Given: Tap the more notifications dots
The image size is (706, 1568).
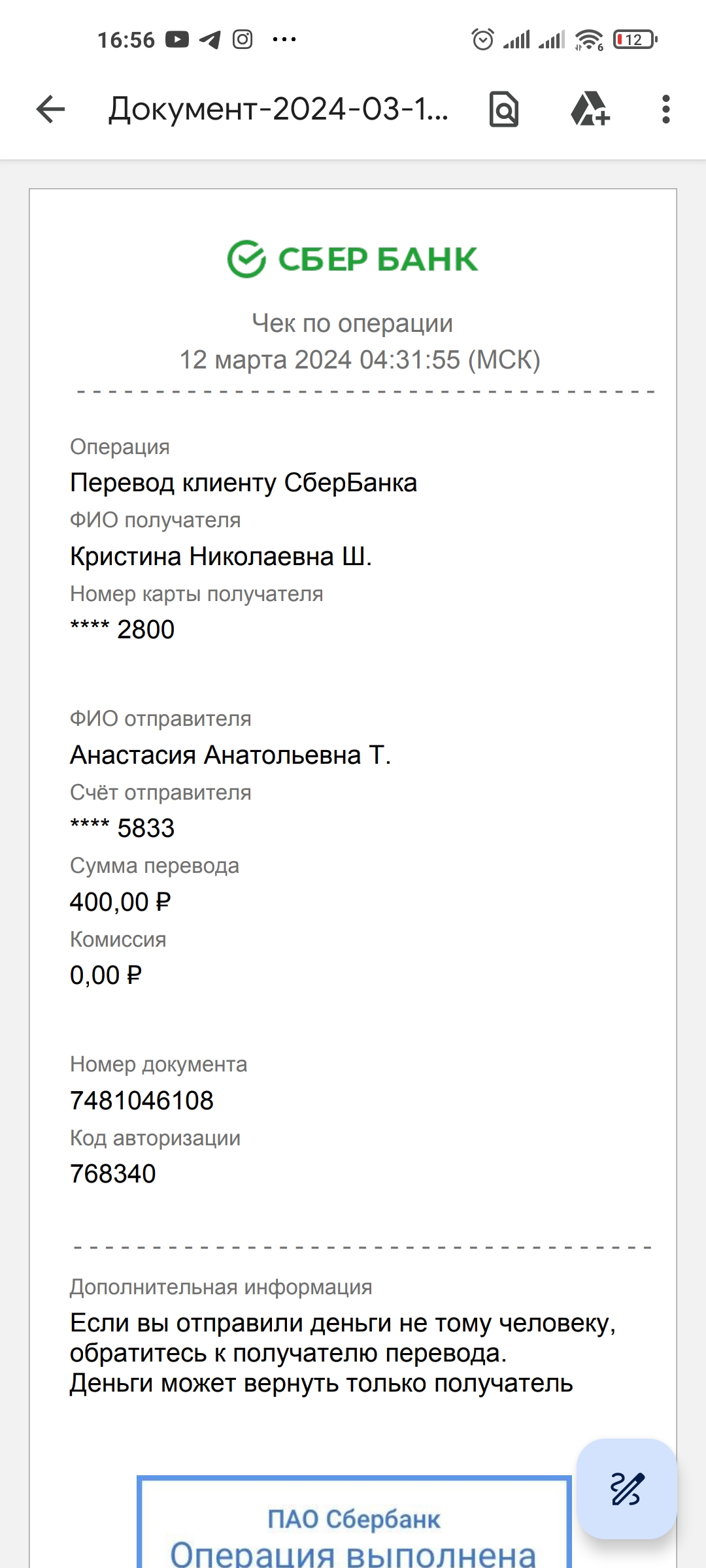Looking at the screenshot, I should pos(284,40).
